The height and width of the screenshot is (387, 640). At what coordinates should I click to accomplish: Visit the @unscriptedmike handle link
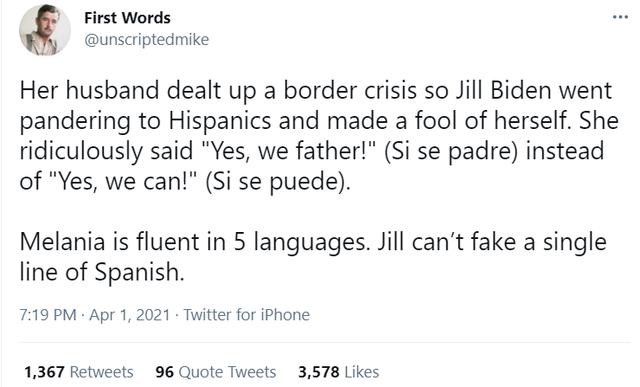147,40
